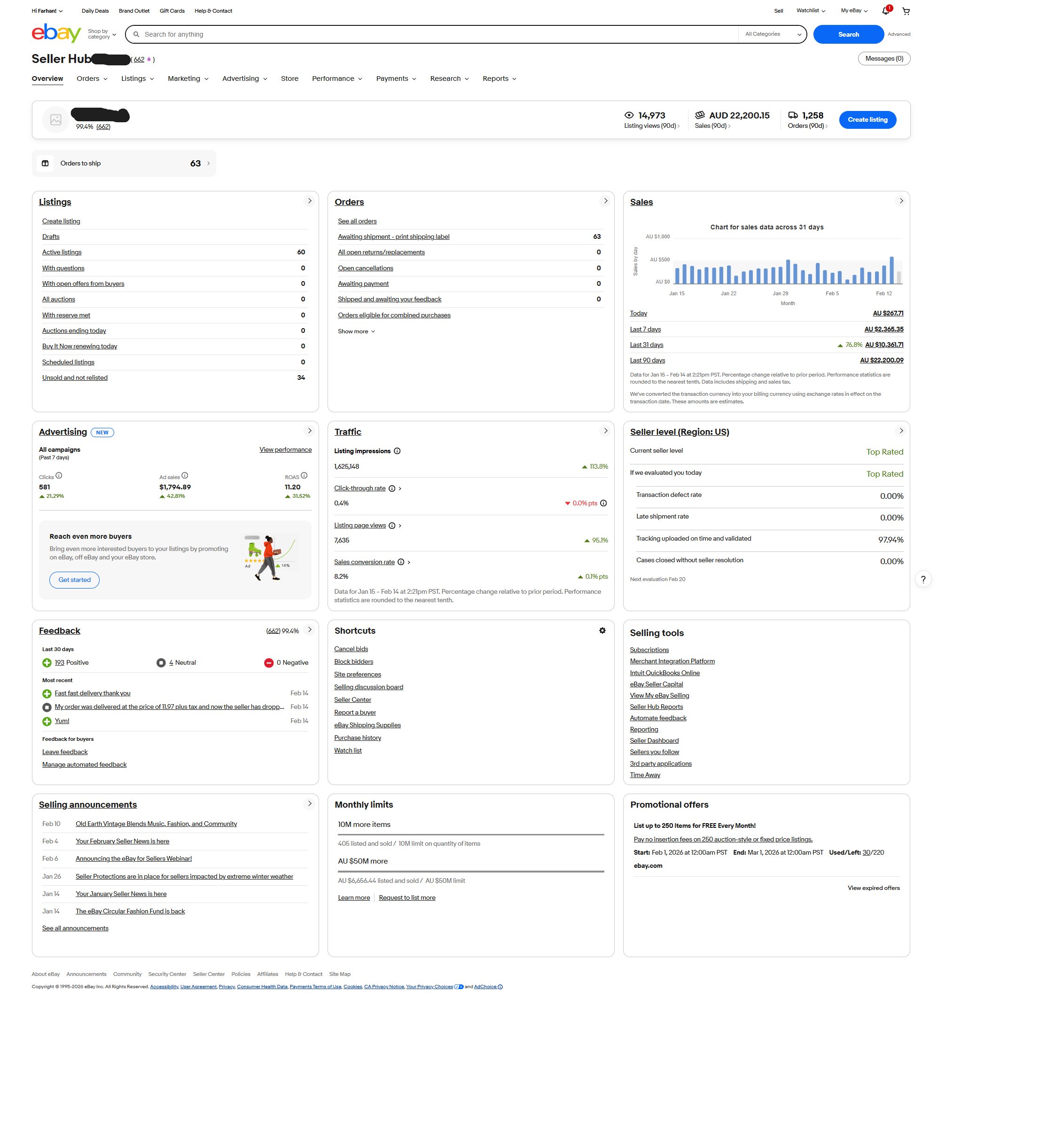Viewport: 1039px width, 1148px height.
Task: Click the notifications bell icon
Action: coord(885,10)
